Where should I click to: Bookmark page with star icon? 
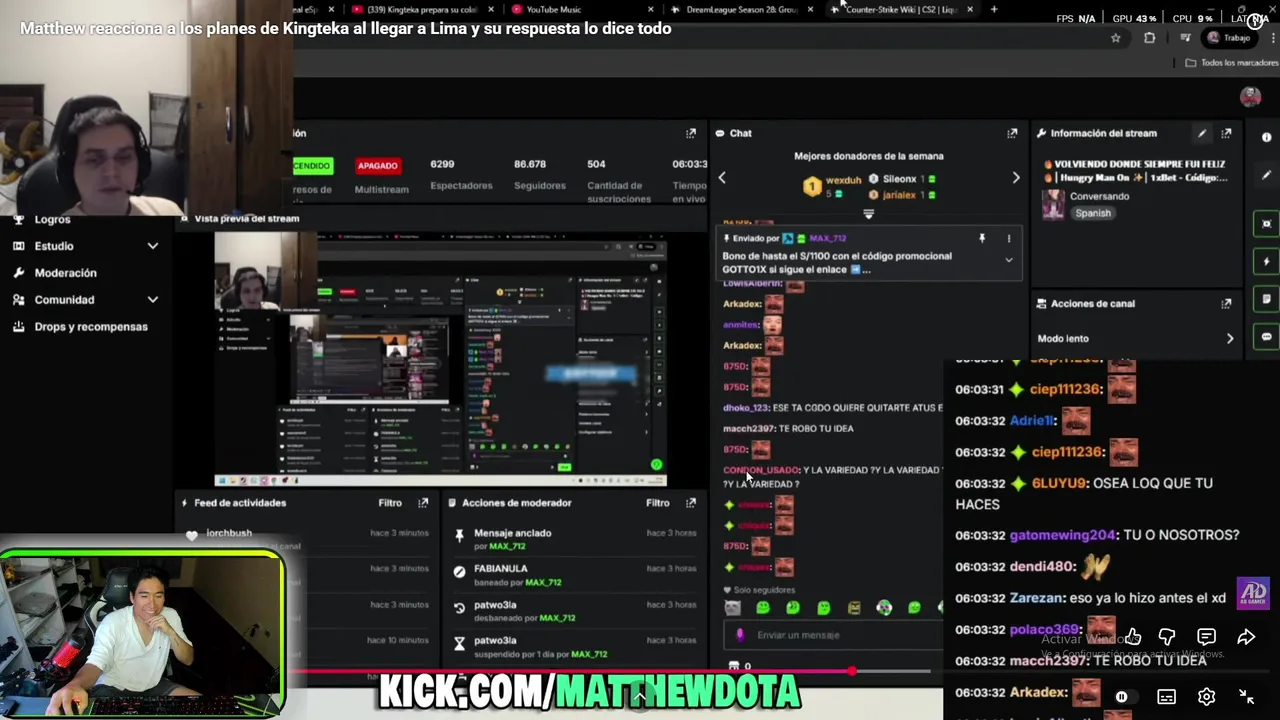click(1116, 38)
